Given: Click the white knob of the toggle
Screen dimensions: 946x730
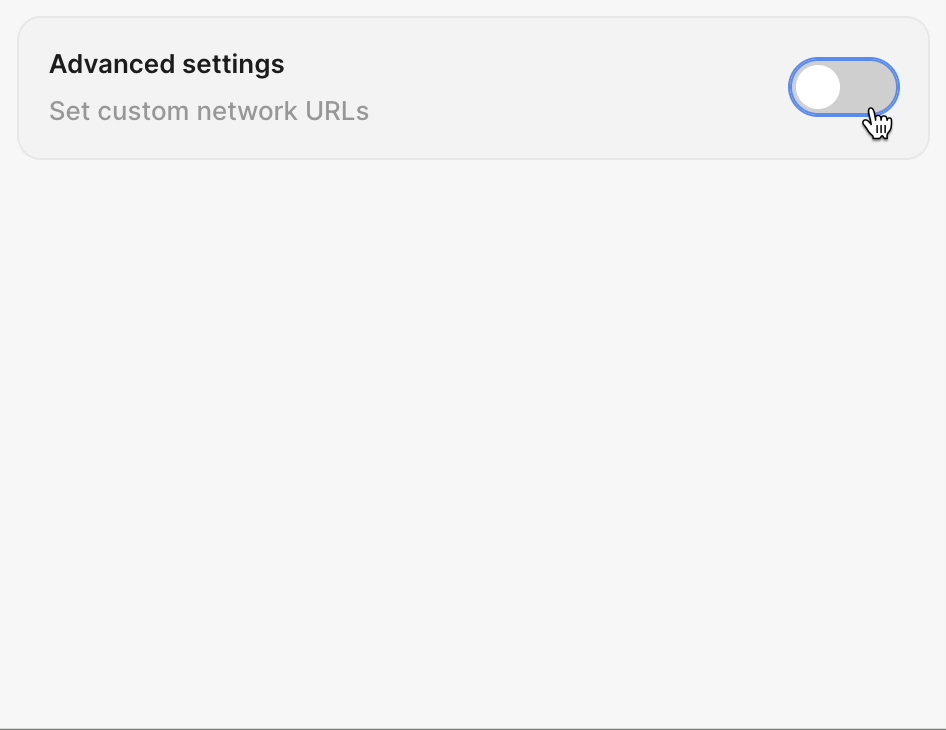Looking at the screenshot, I should [818, 87].
